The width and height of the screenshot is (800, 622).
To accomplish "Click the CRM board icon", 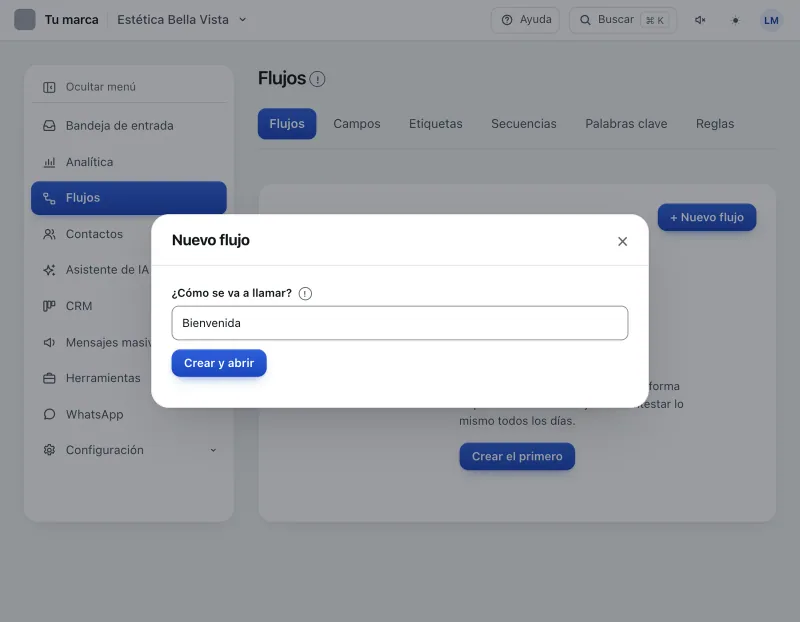I will [49, 306].
